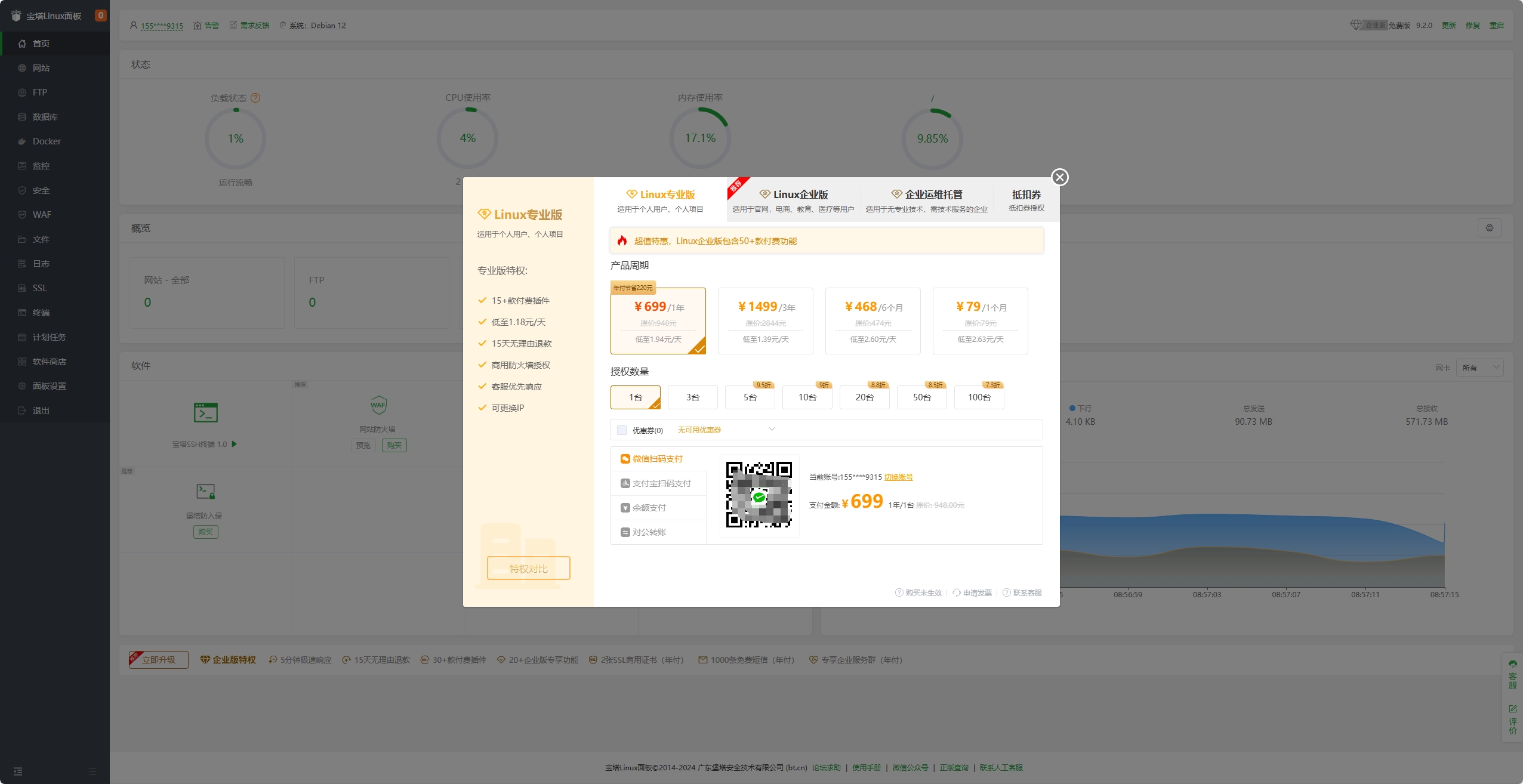
Task: Choose 10台 authorization quantity
Action: (807, 397)
